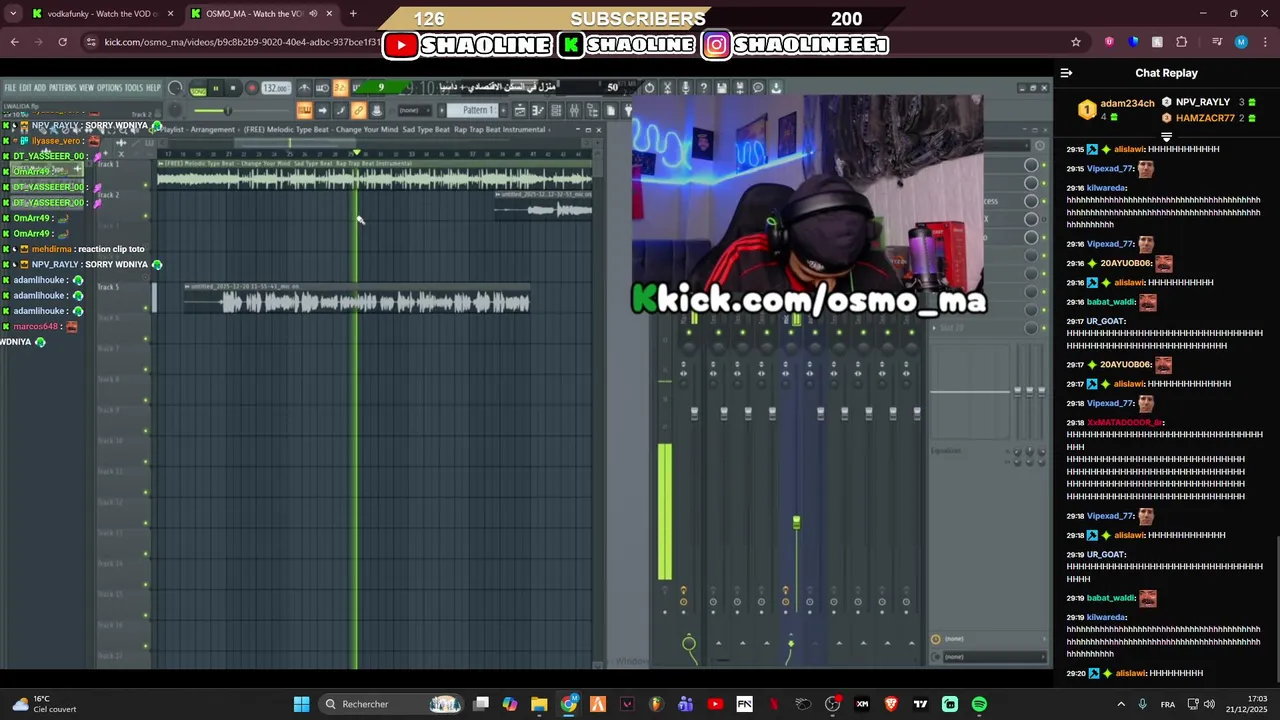
Task: Open the Pattern 1 selector
Action: [475, 110]
